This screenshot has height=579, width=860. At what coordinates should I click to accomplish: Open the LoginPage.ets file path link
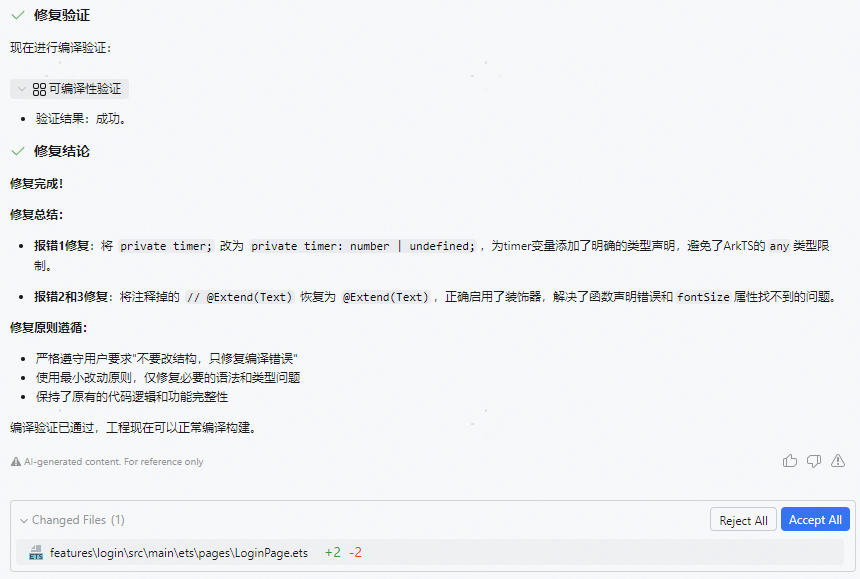click(x=180, y=552)
